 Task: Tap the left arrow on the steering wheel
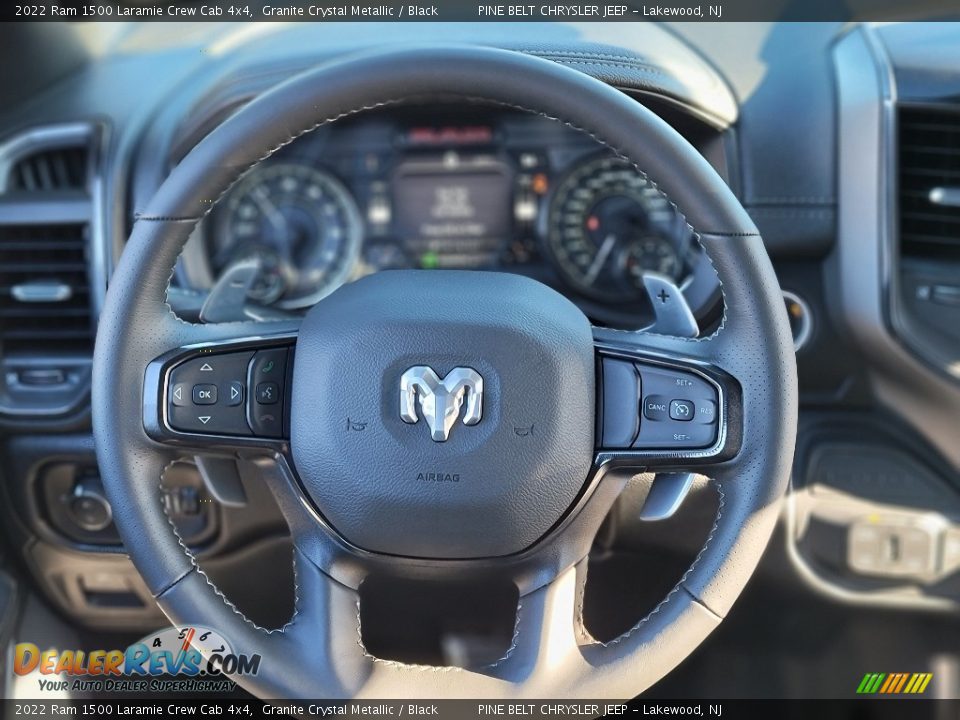click(178, 394)
